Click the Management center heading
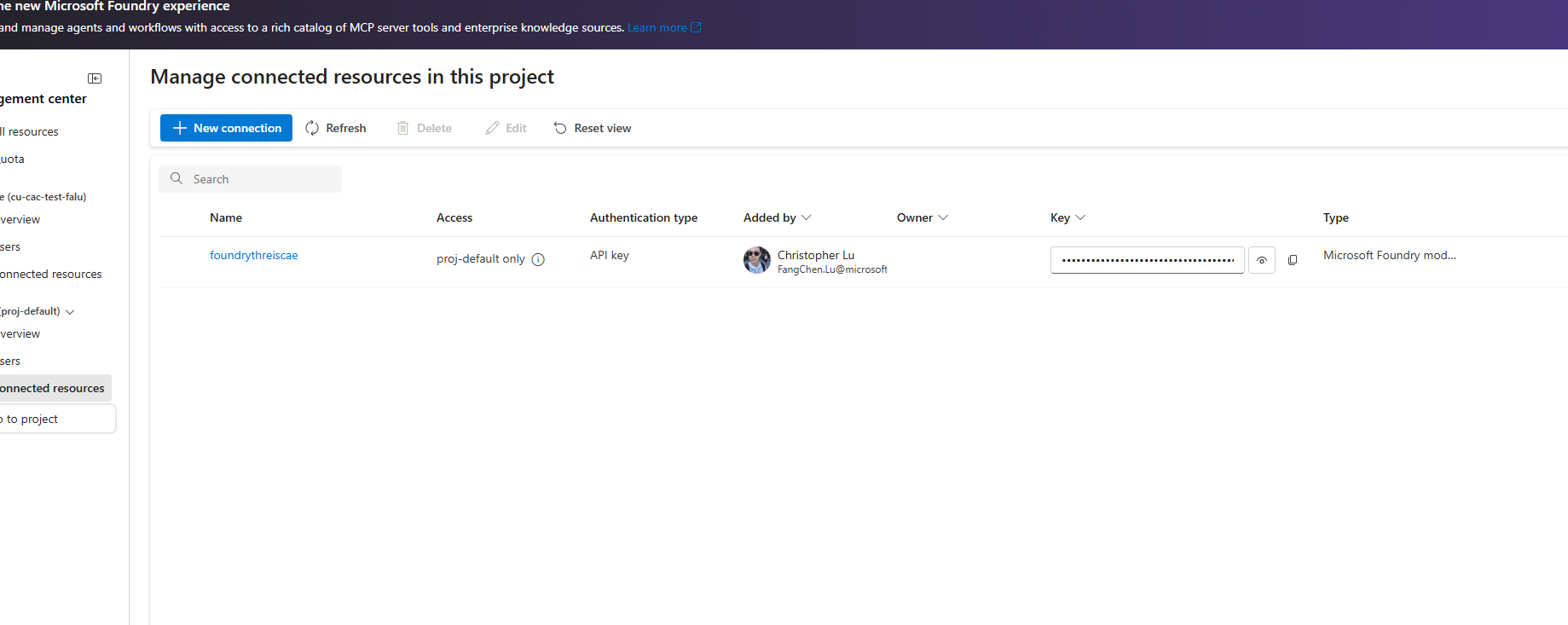Viewport: 1568px width, 625px height. coord(43,99)
